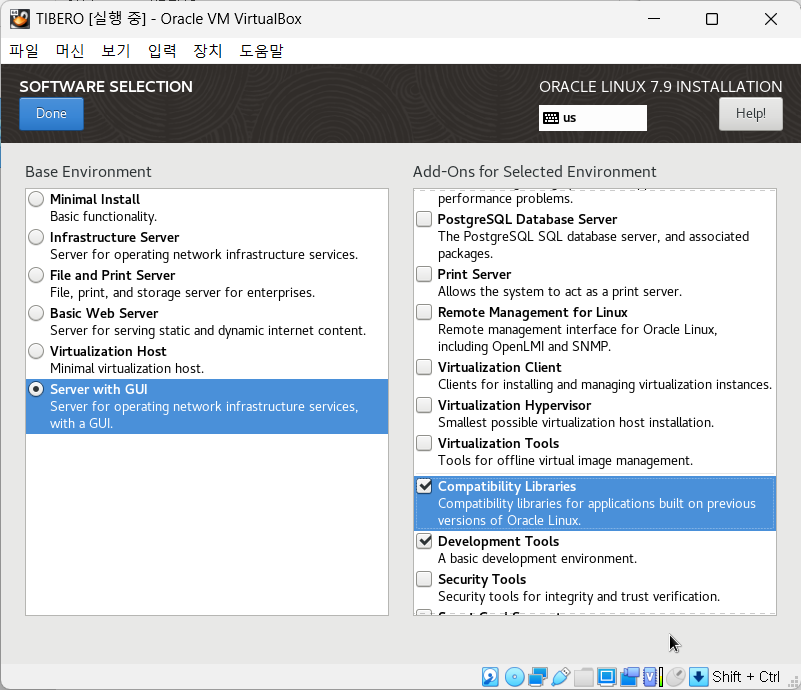Open the 장치 menu
The width and height of the screenshot is (801, 690).
click(208, 51)
